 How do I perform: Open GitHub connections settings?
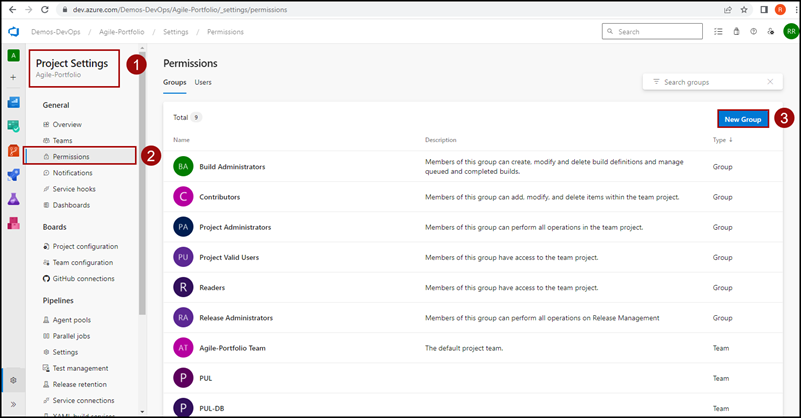pos(83,278)
